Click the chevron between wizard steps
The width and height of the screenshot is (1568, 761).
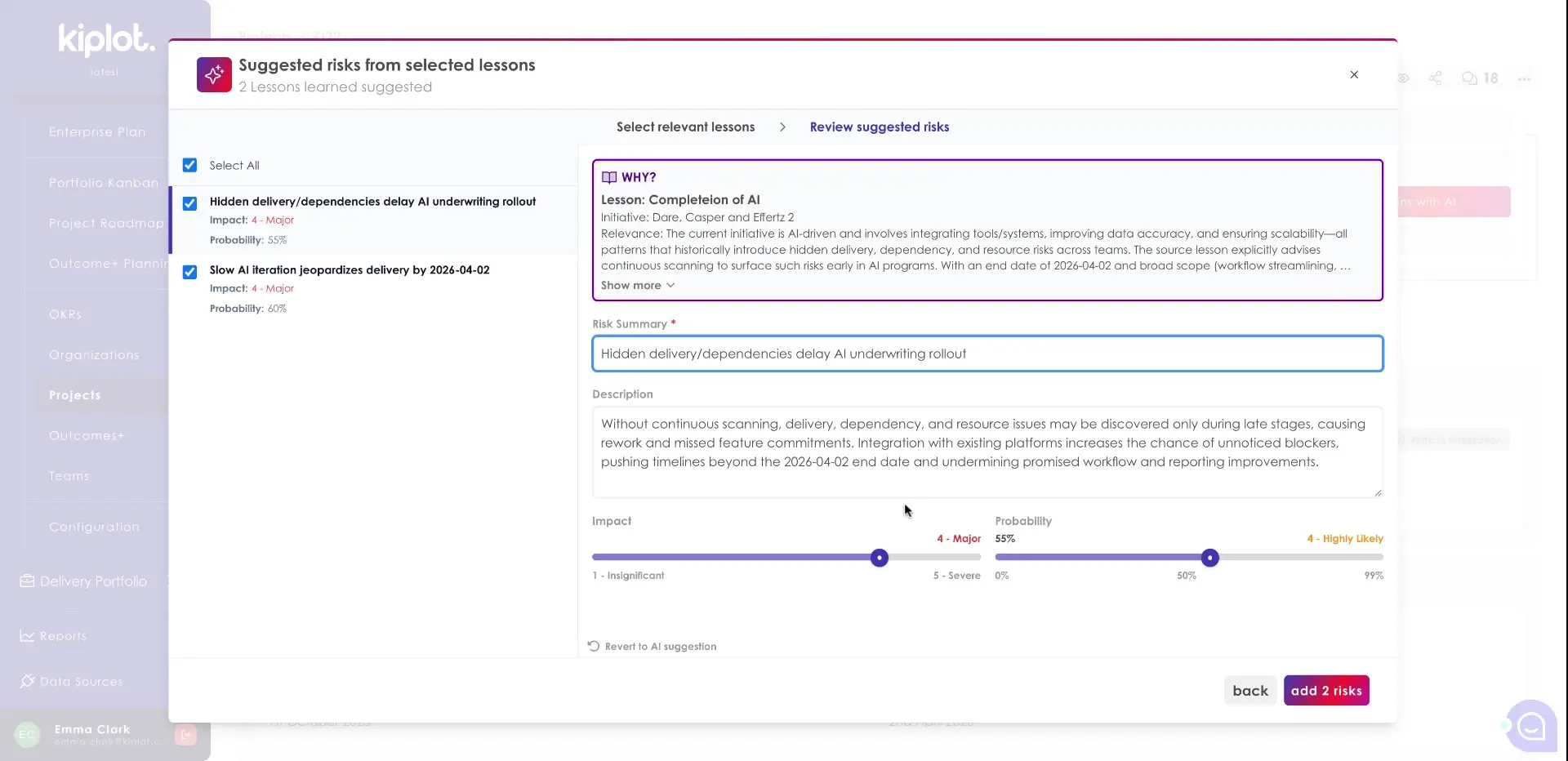coord(782,127)
